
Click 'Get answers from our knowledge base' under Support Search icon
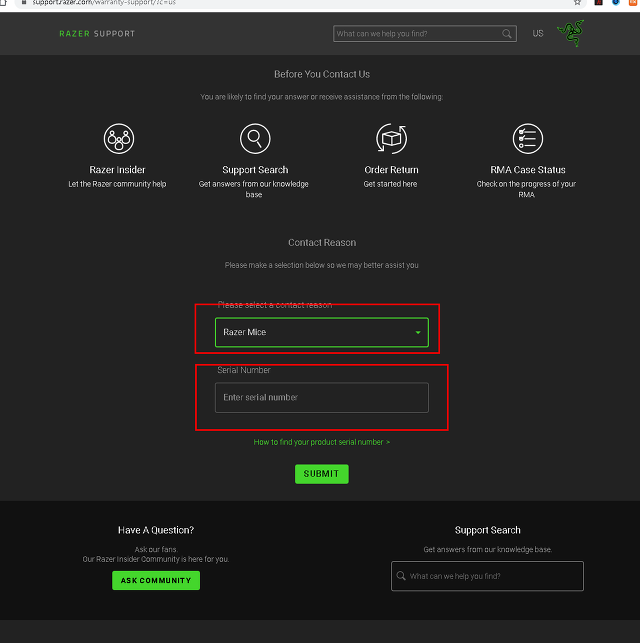254,189
